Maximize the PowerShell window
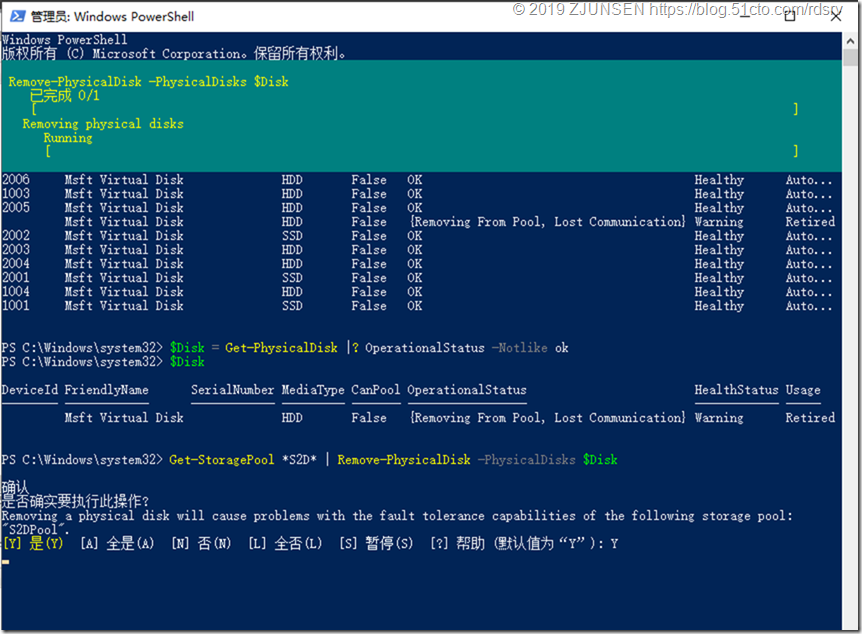Image resolution: width=862 pixels, height=634 pixels. [x=790, y=16]
